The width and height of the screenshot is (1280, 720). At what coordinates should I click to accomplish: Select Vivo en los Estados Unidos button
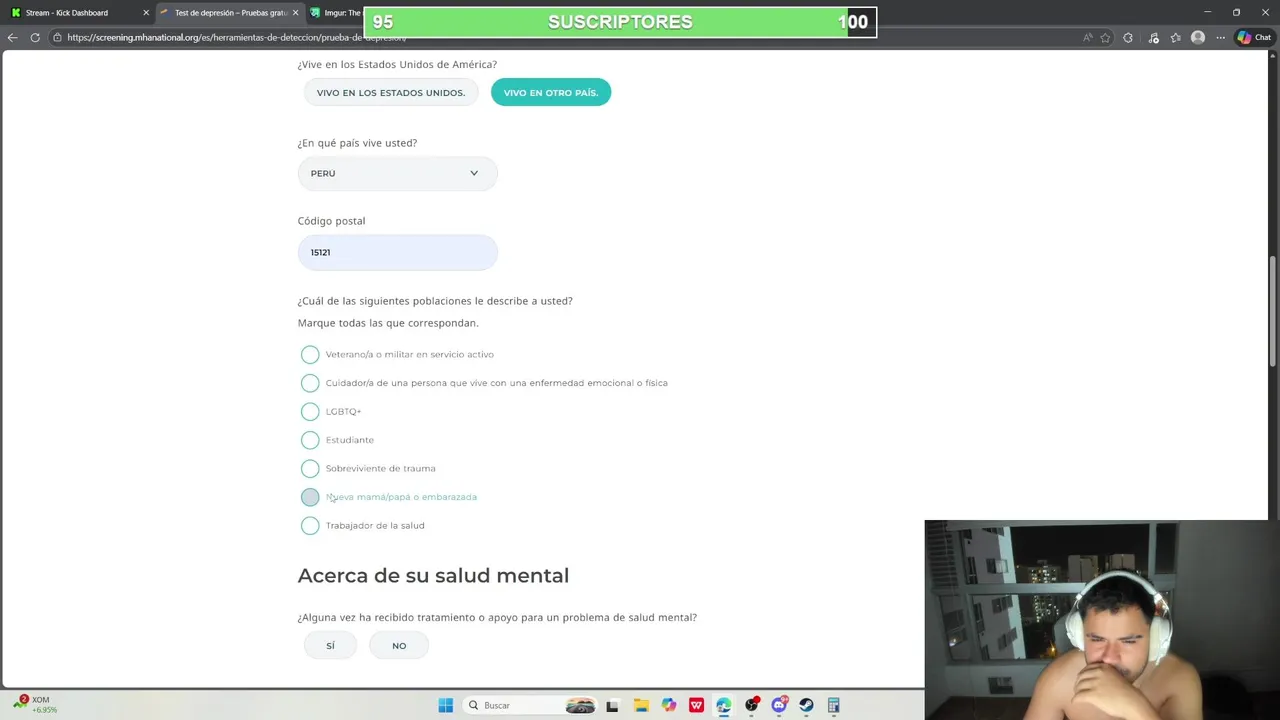pyautogui.click(x=391, y=92)
